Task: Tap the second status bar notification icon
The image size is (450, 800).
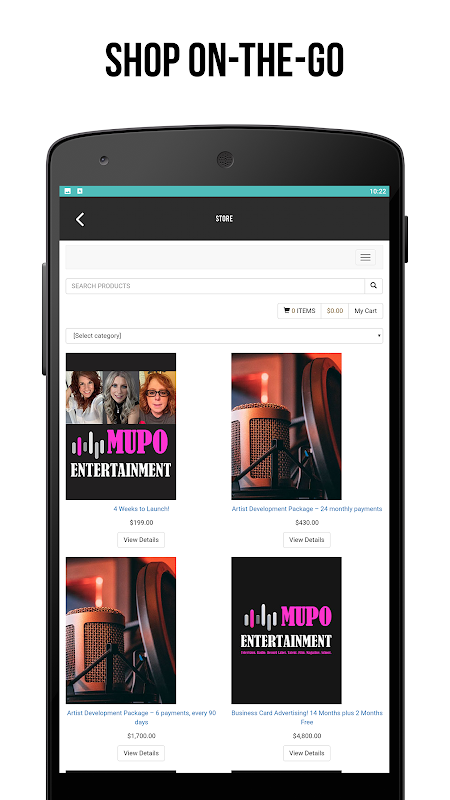Action: tap(80, 191)
